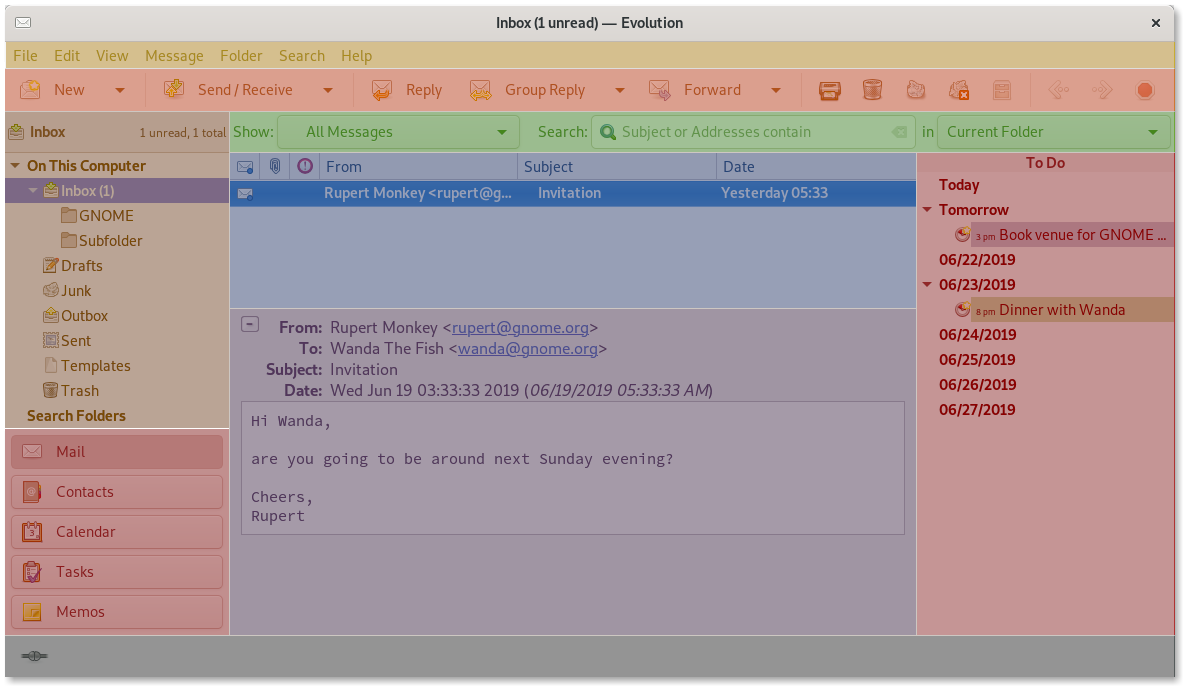Image resolution: width=1183 pixels, height=686 pixels.
Task: Print the selected message
Action: point(830,89)
